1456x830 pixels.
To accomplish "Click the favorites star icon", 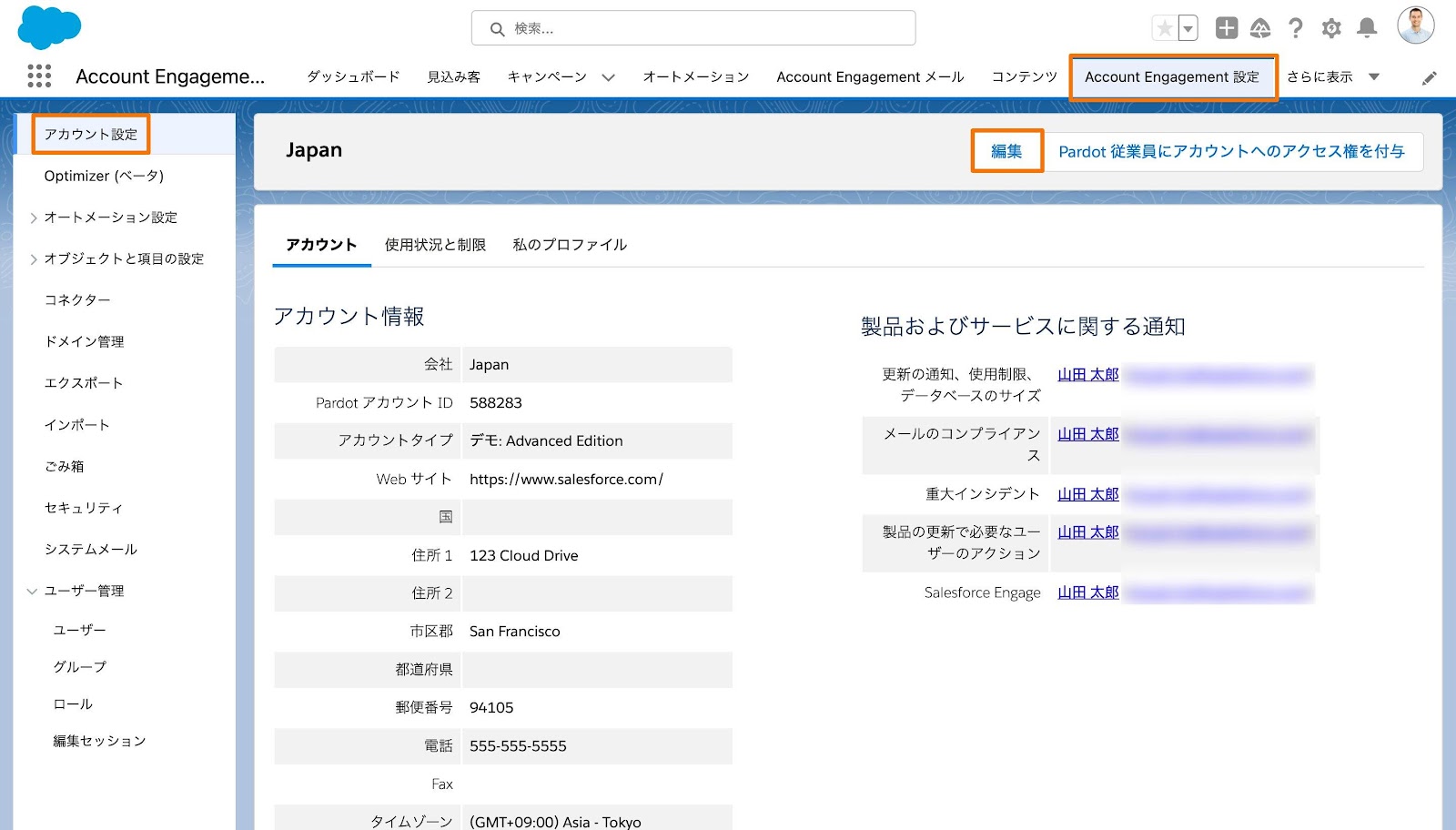I will 1165,28.
